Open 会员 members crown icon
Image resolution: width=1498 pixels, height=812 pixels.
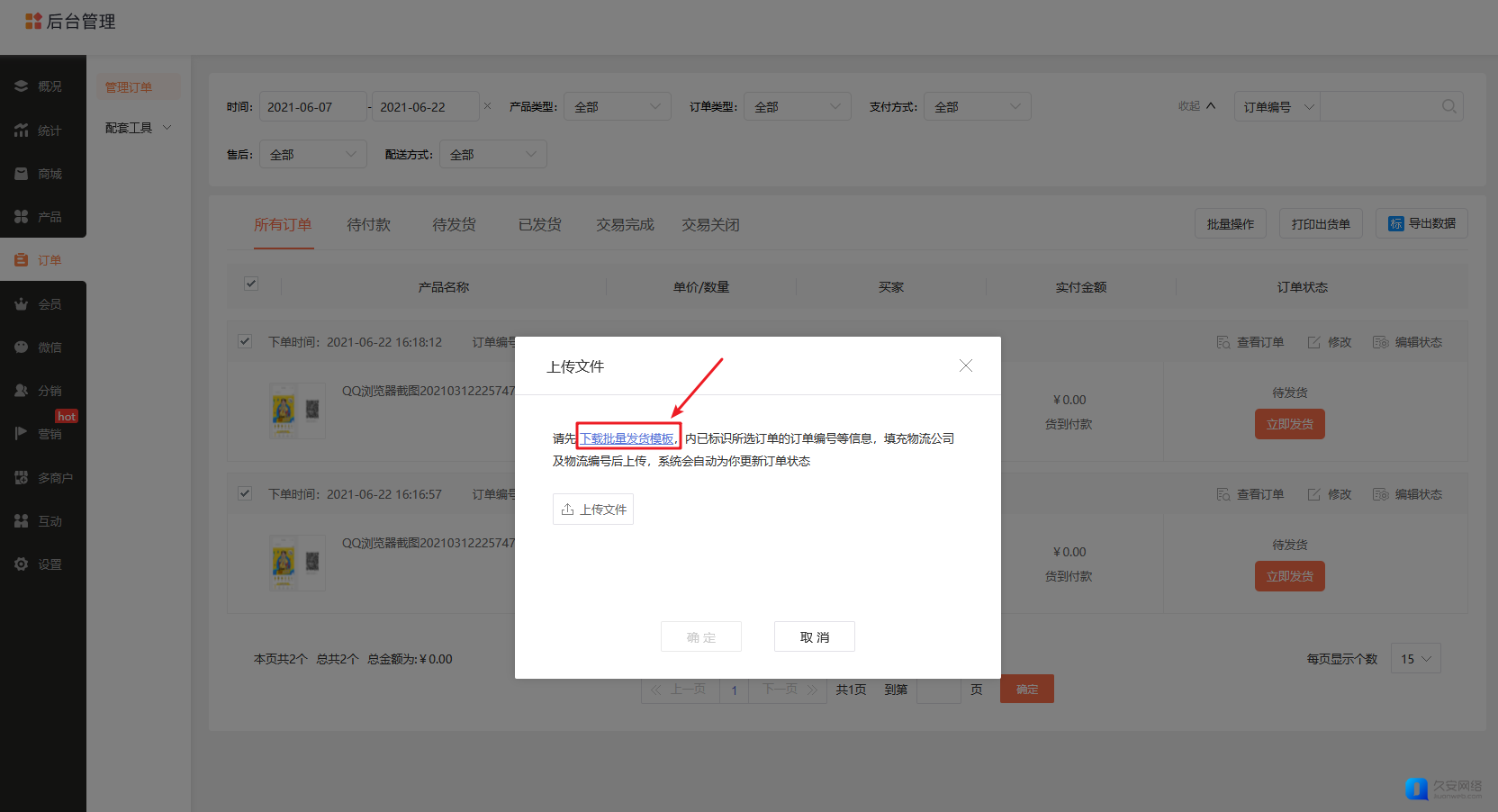[x=22, y=304]
